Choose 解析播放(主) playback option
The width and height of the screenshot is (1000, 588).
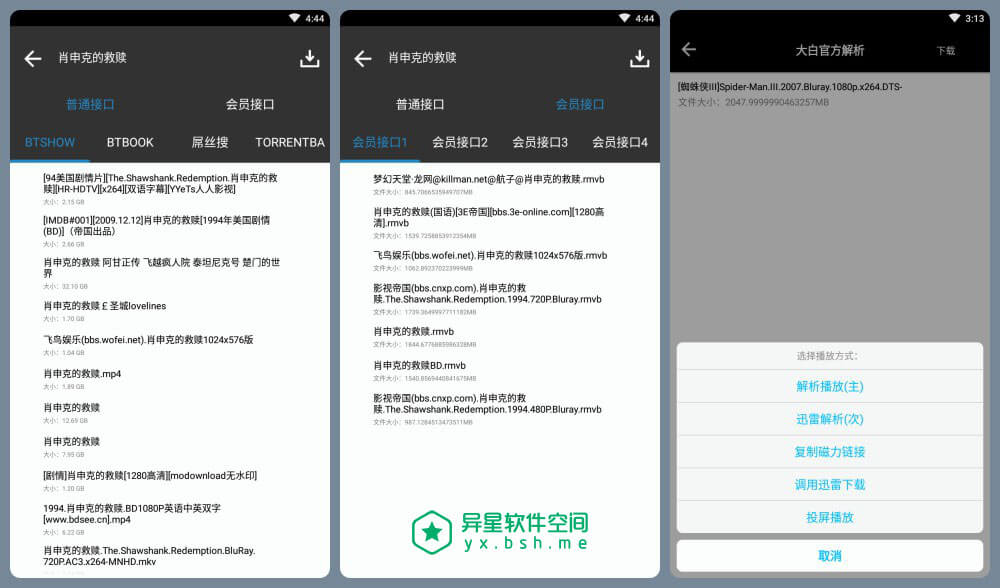click(829, 386)
